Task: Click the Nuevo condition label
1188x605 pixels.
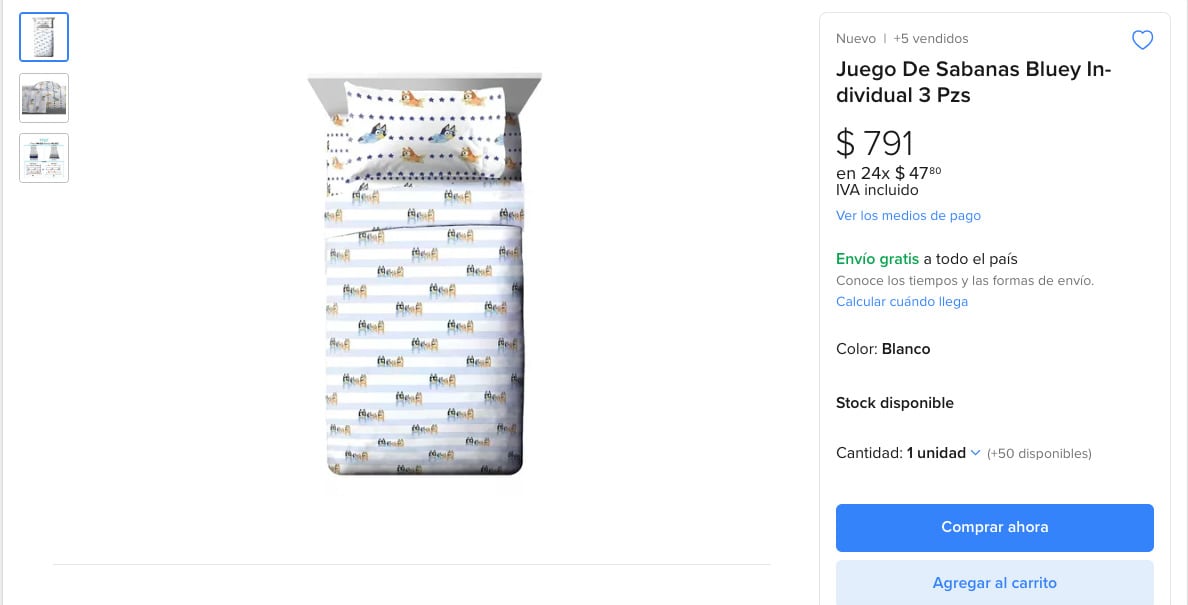Action: (x=855, y=38)
